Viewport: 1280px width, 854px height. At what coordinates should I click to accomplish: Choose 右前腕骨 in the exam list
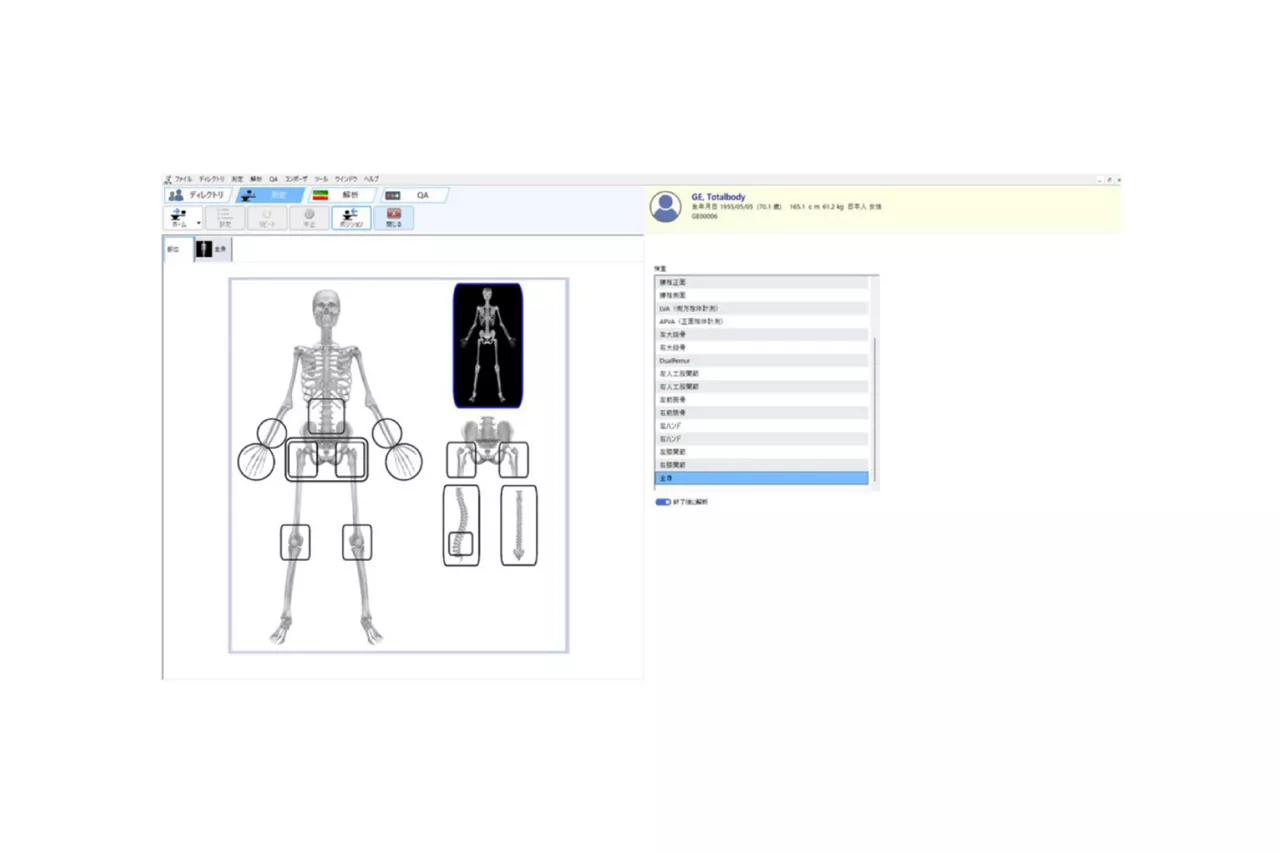(761, 413)
